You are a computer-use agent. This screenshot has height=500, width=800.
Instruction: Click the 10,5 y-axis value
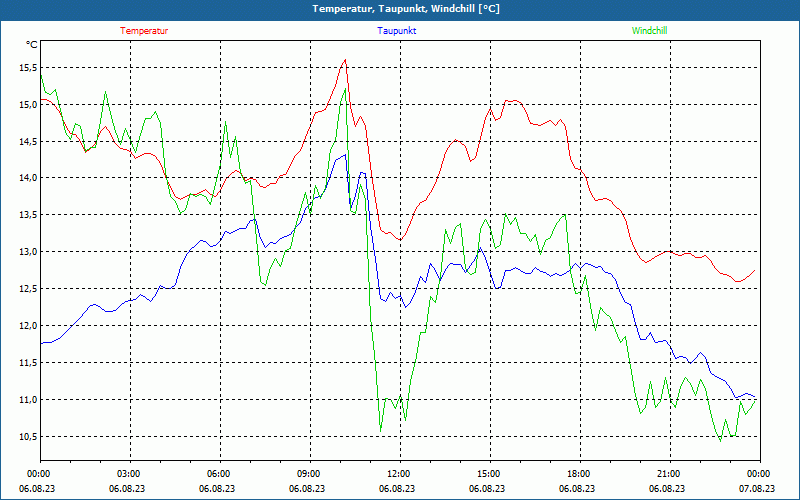click(29, 436)
